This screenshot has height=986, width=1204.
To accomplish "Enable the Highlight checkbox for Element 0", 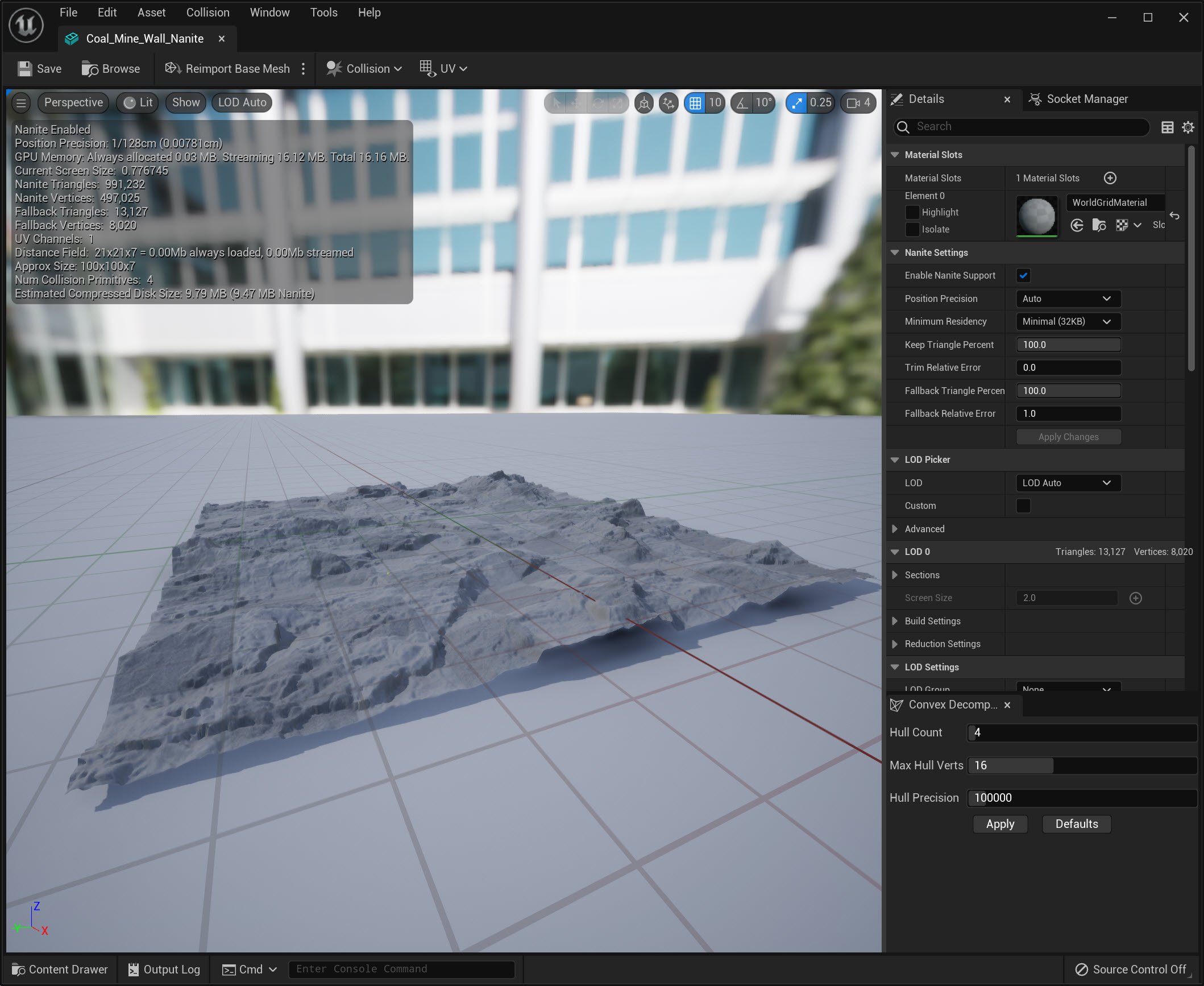I will (x=912, y=212).
